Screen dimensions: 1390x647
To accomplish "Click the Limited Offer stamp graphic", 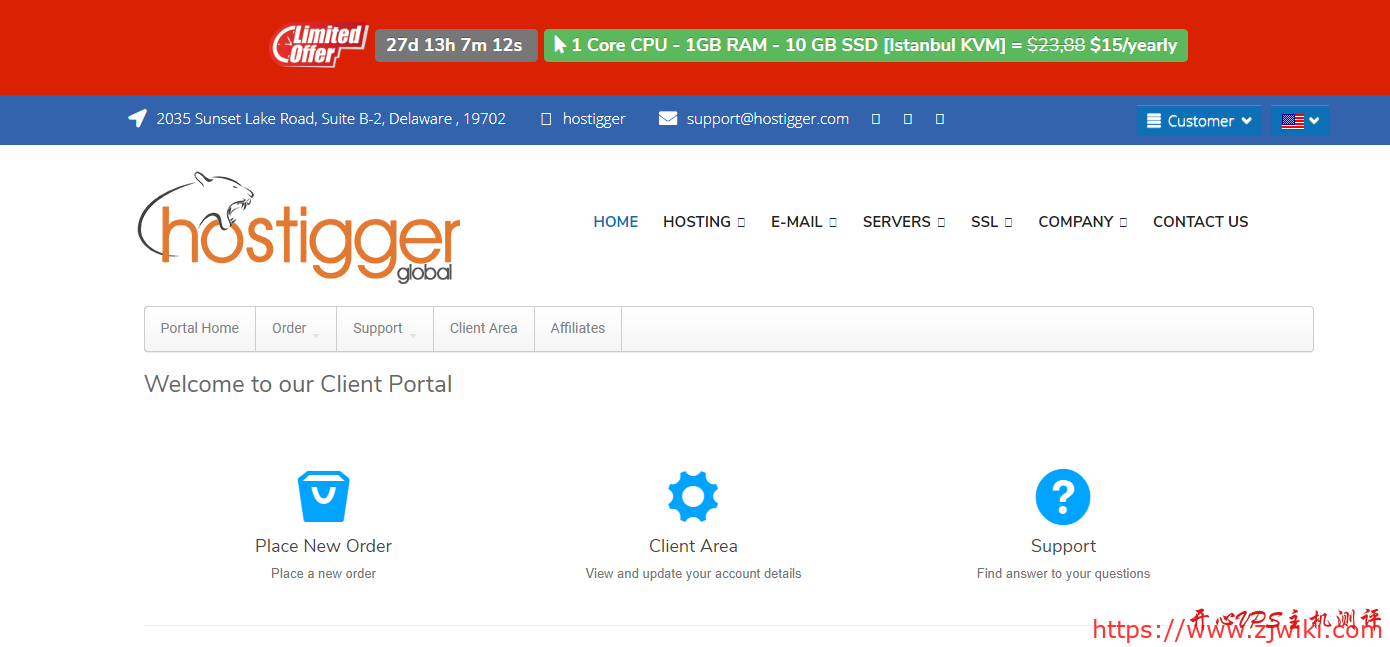I will pyautogui.click(x=318, y=45).
